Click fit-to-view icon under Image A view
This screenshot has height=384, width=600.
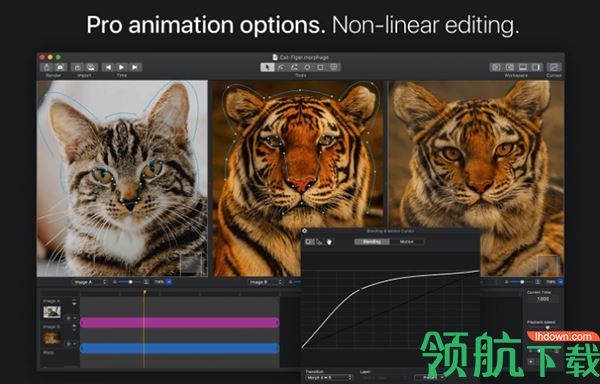[x=146, y=282]
